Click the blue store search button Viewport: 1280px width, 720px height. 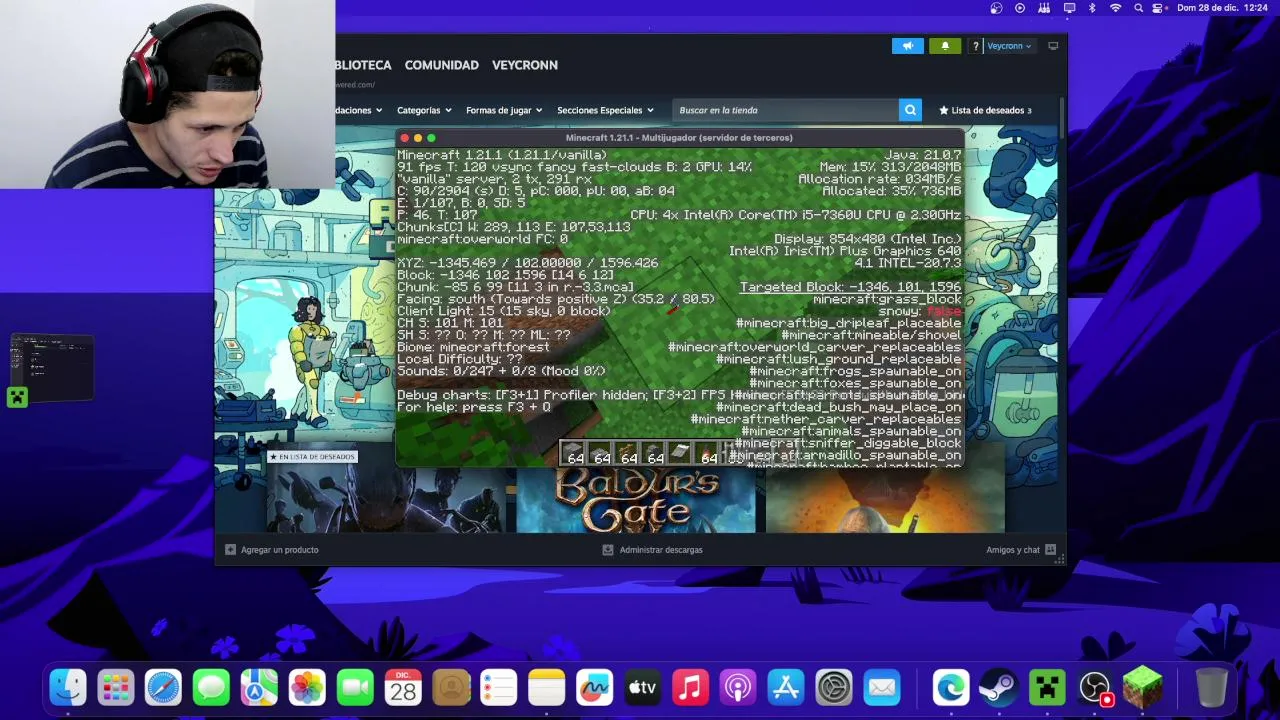point(910,110)
